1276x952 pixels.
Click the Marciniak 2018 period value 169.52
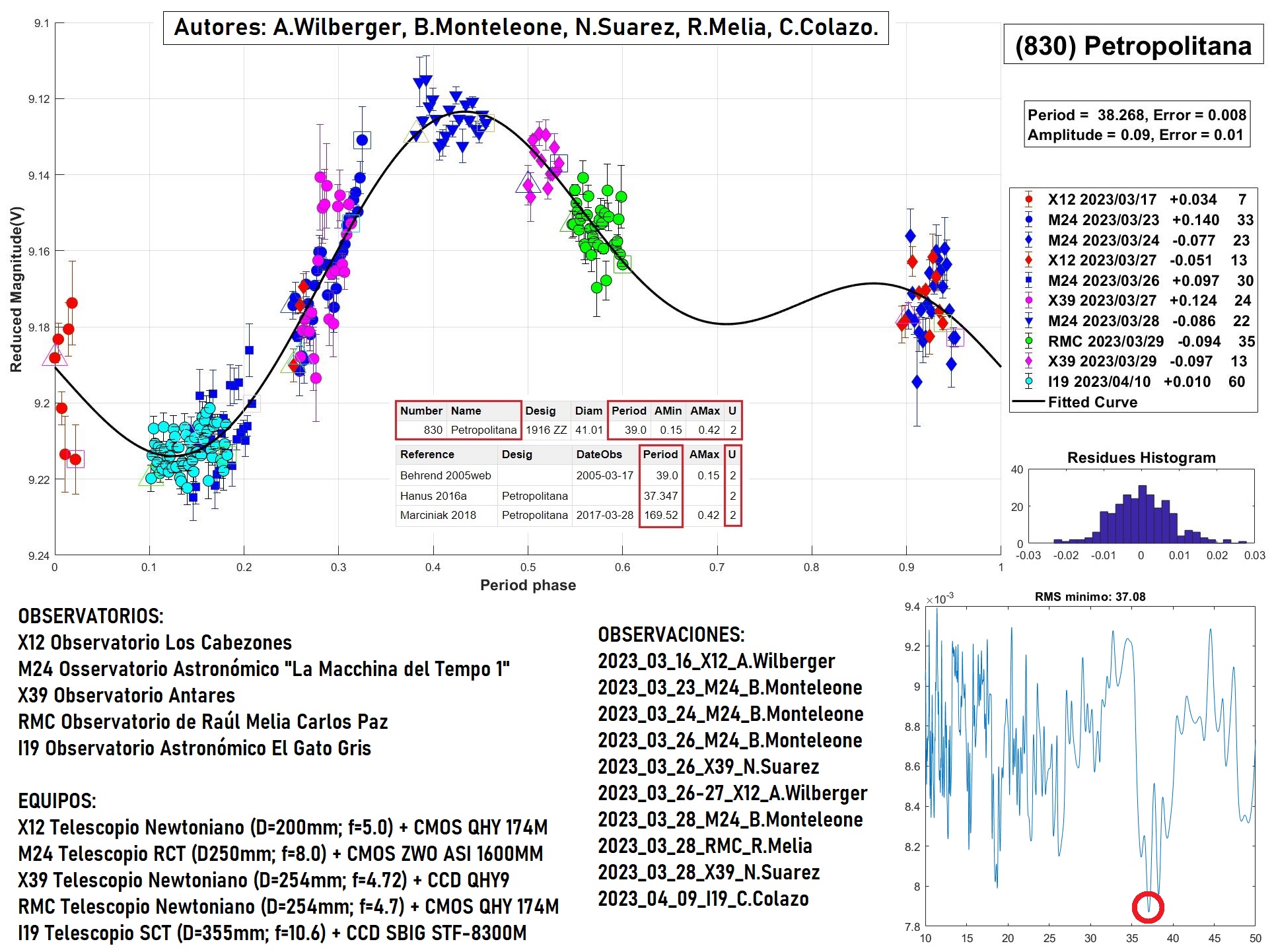[x=660, y=515]
